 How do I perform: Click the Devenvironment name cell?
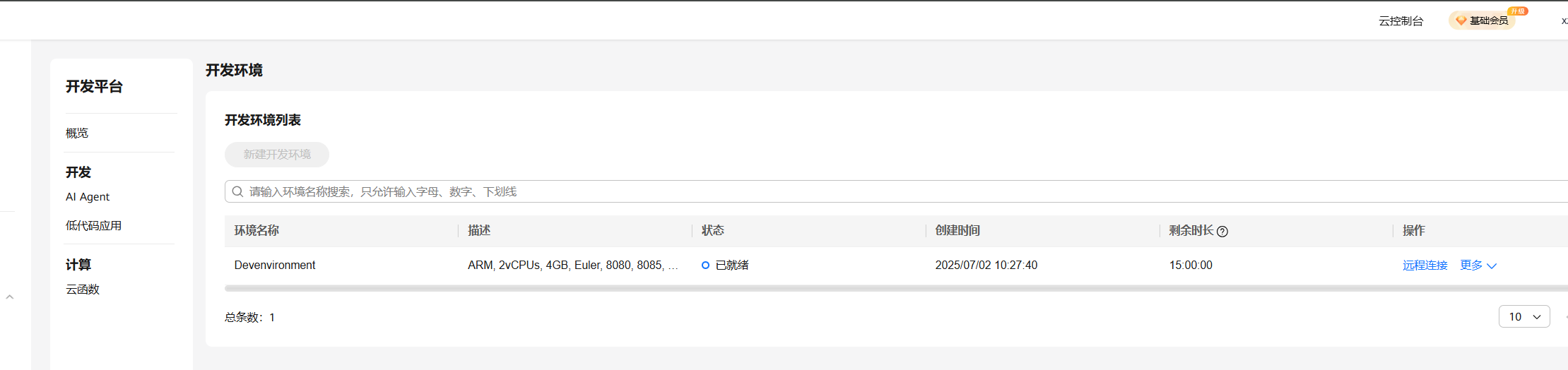click(x=275, y=265)
